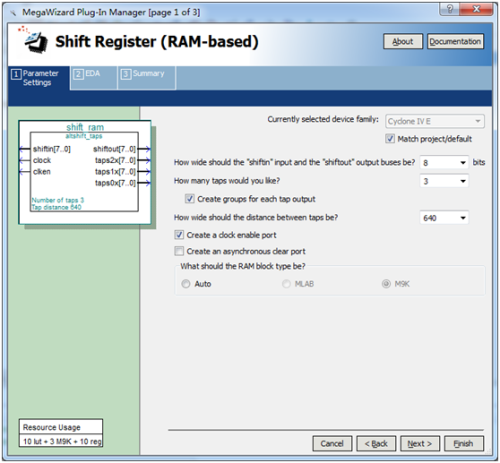Viewport: 500px width, 463px height.
Task: Click taps2x[7..0] port label
Action: click(x=115, y=160)
